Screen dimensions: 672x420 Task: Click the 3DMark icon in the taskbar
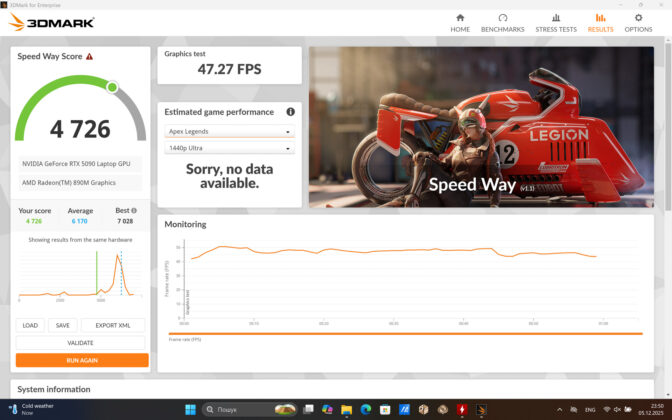click(x=481, y=409)
